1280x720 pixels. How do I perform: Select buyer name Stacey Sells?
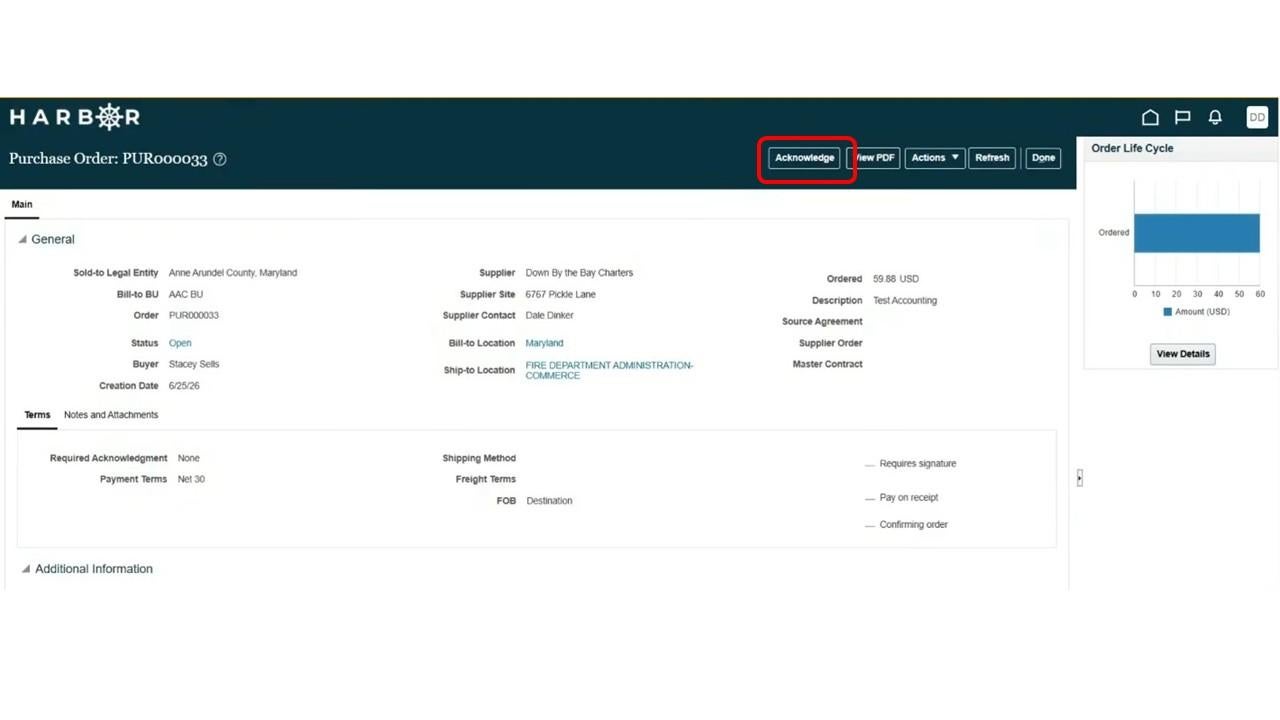(x=194, y=364)
